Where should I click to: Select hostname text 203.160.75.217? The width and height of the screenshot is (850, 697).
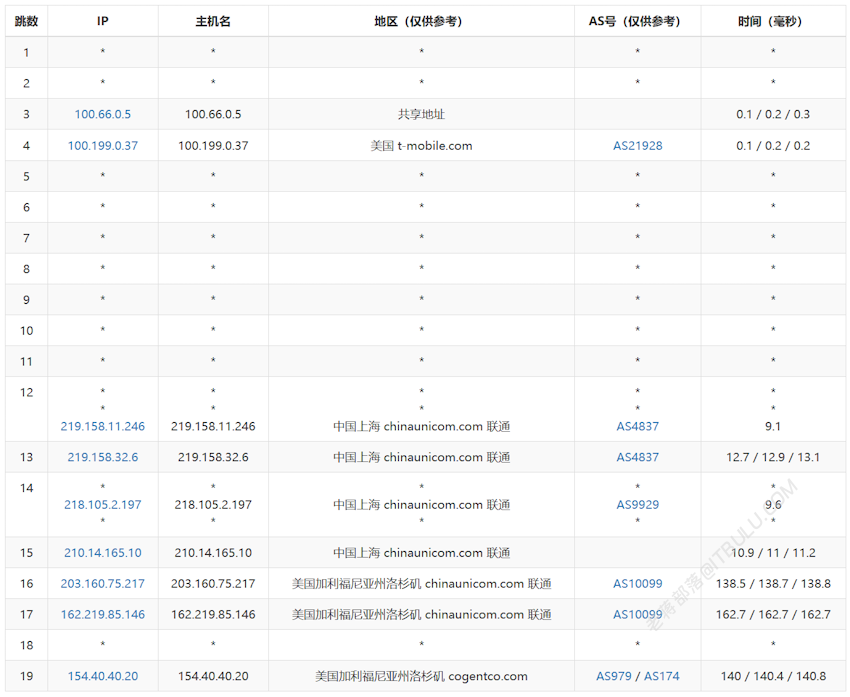[213, 584]
